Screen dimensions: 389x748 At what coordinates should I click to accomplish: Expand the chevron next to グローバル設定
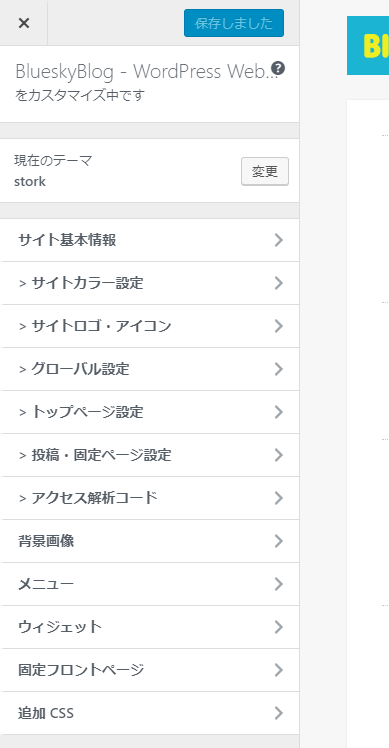279,369
